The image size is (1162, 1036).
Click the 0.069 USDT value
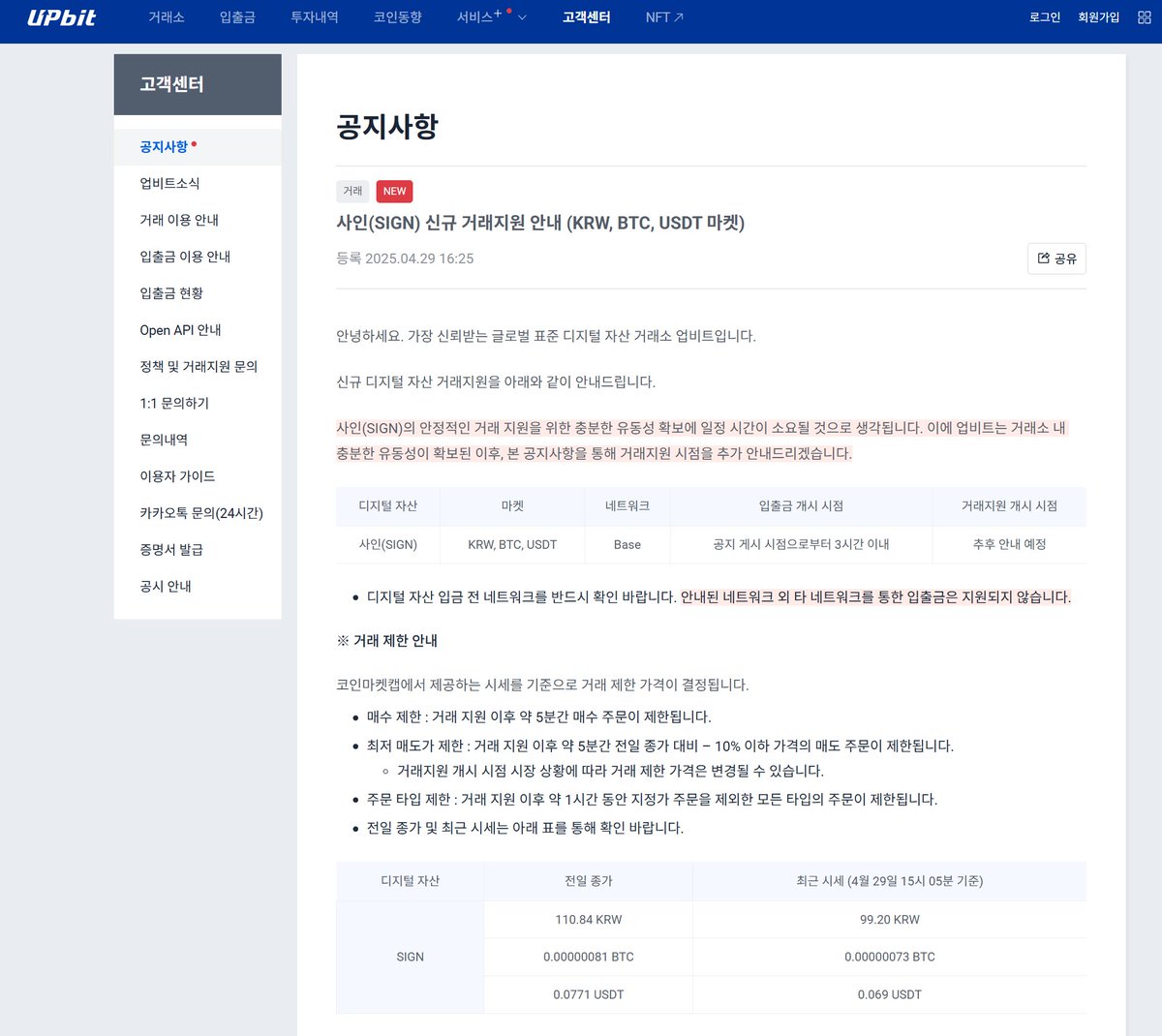(890, 994)
